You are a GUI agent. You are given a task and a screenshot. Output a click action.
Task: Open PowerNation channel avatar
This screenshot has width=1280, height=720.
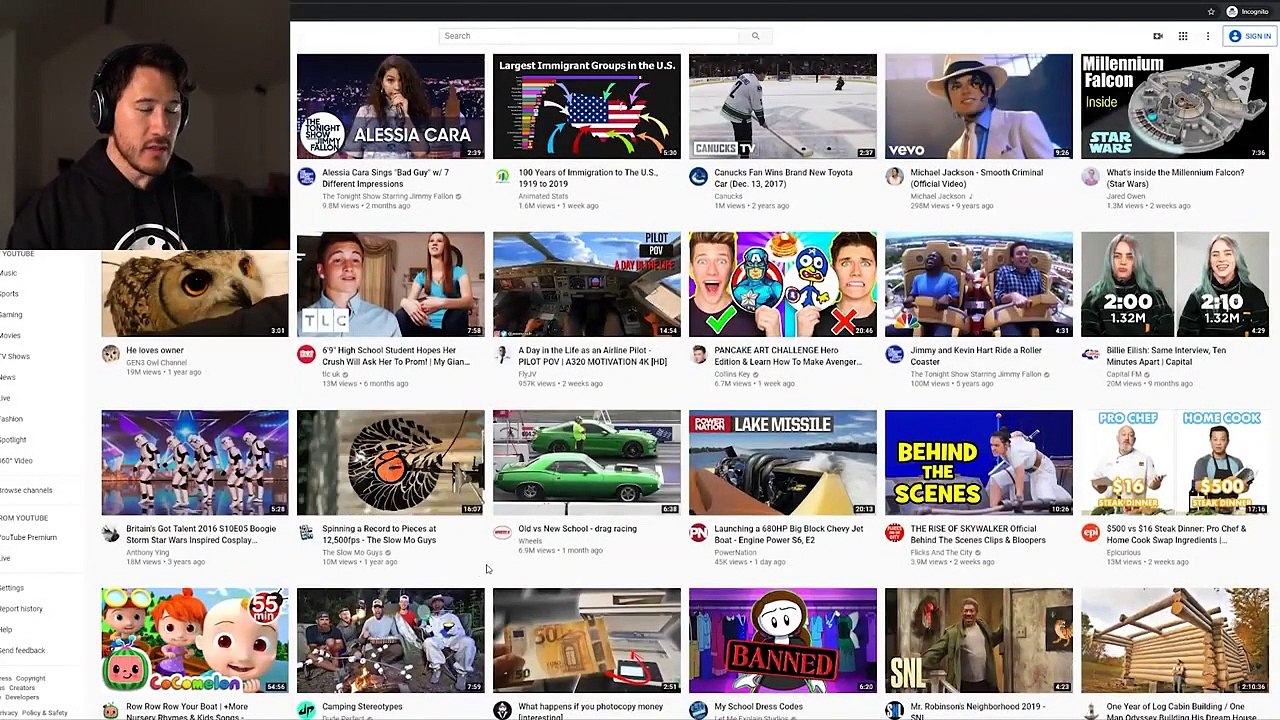point(698,533)
